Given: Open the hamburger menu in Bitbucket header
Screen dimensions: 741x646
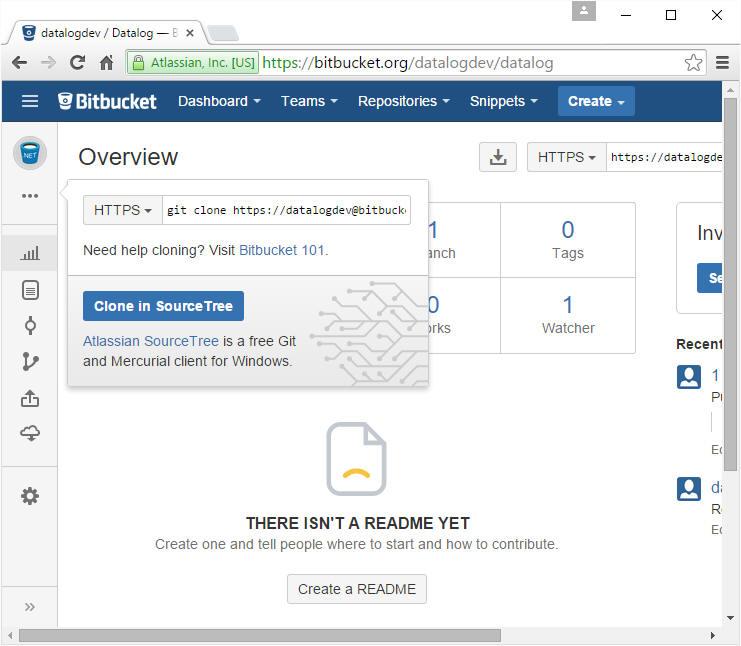Looking at the screenshot, I should coord(30,101).
